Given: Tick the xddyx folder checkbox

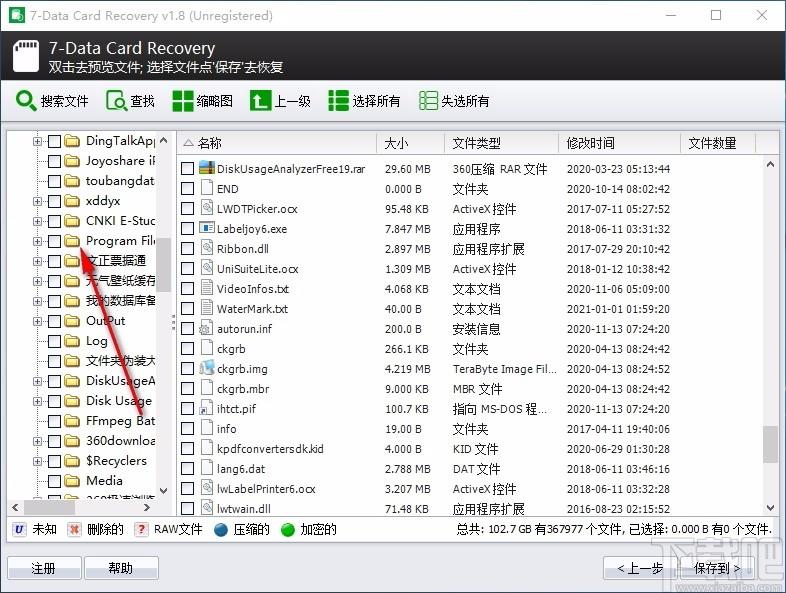Looking at the screenshot, I should (55, 201).
